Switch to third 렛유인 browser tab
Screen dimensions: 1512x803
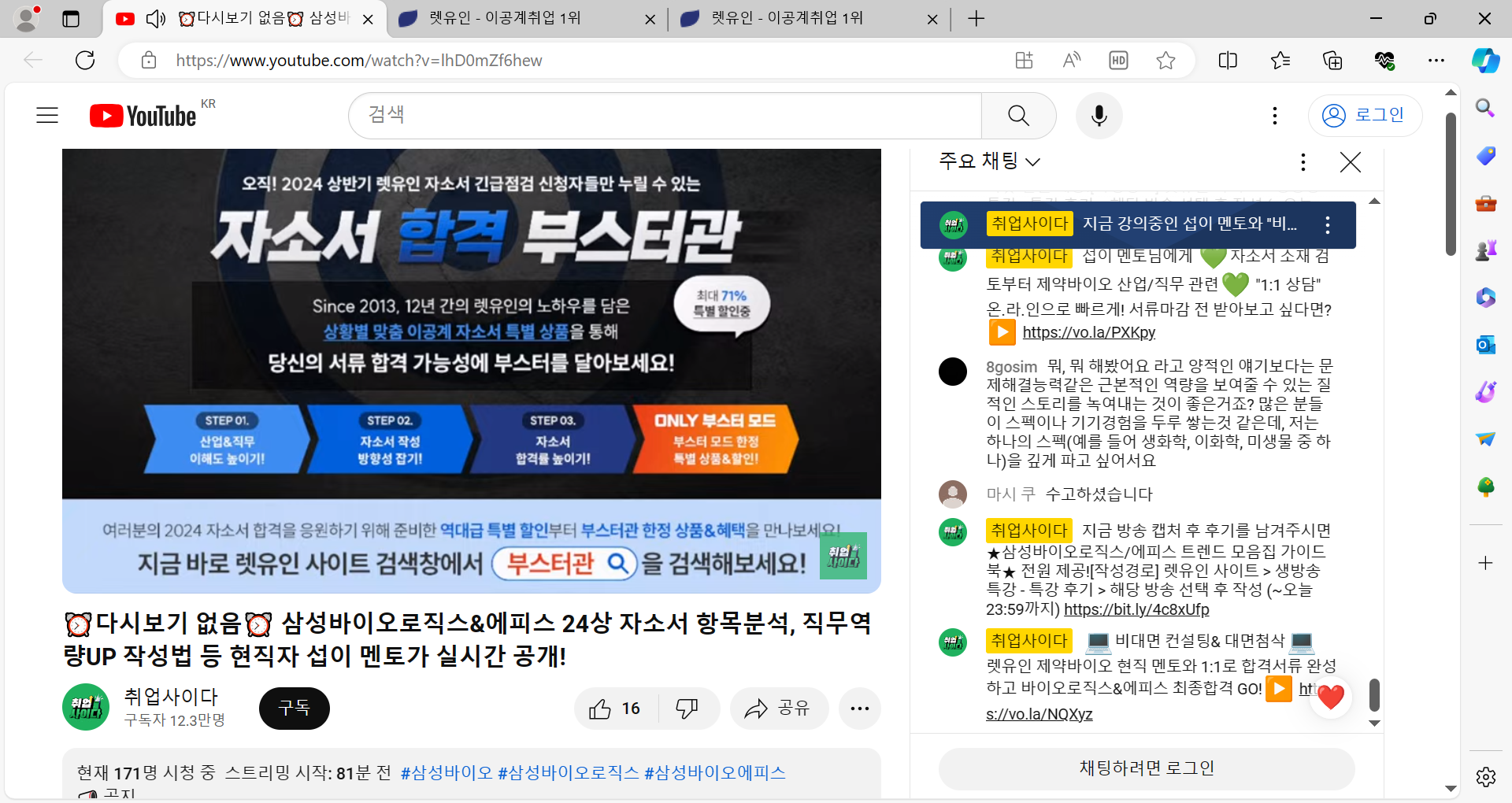809,19
